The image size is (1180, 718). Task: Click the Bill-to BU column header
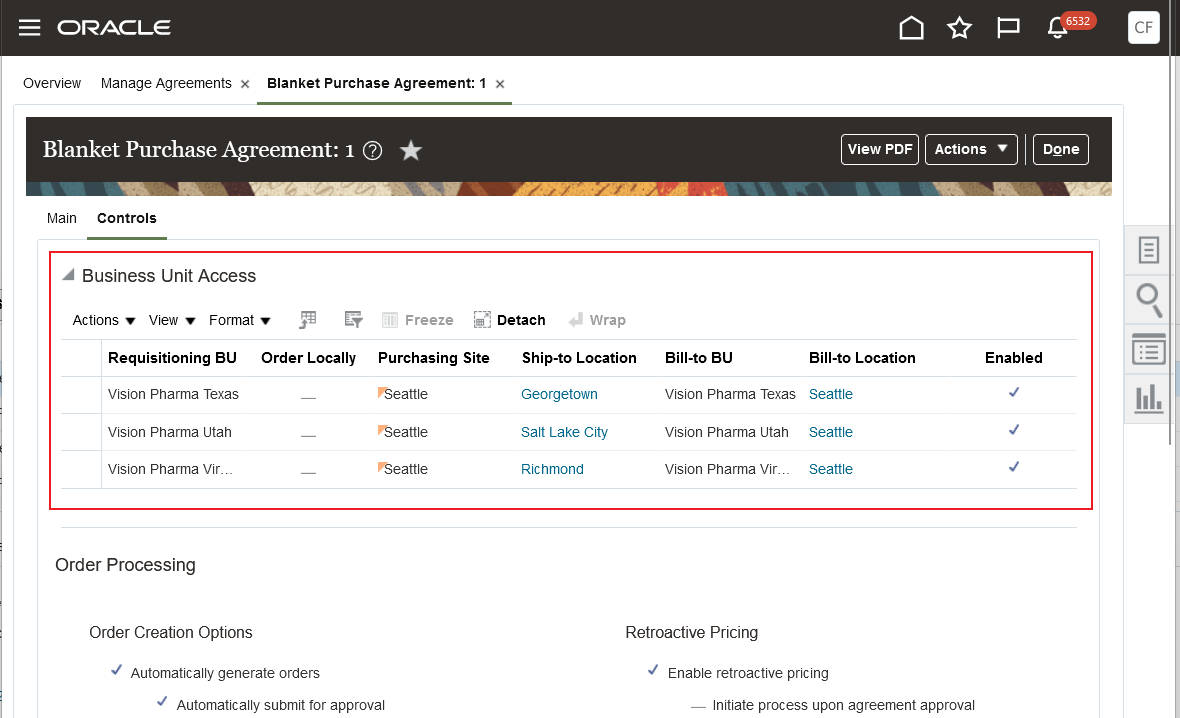pos(698,358)
